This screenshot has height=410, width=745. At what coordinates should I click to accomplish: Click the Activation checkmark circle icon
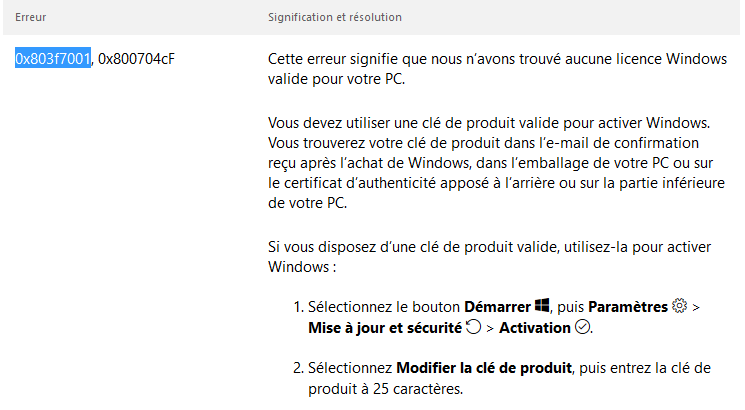click(x=583, y=327)
